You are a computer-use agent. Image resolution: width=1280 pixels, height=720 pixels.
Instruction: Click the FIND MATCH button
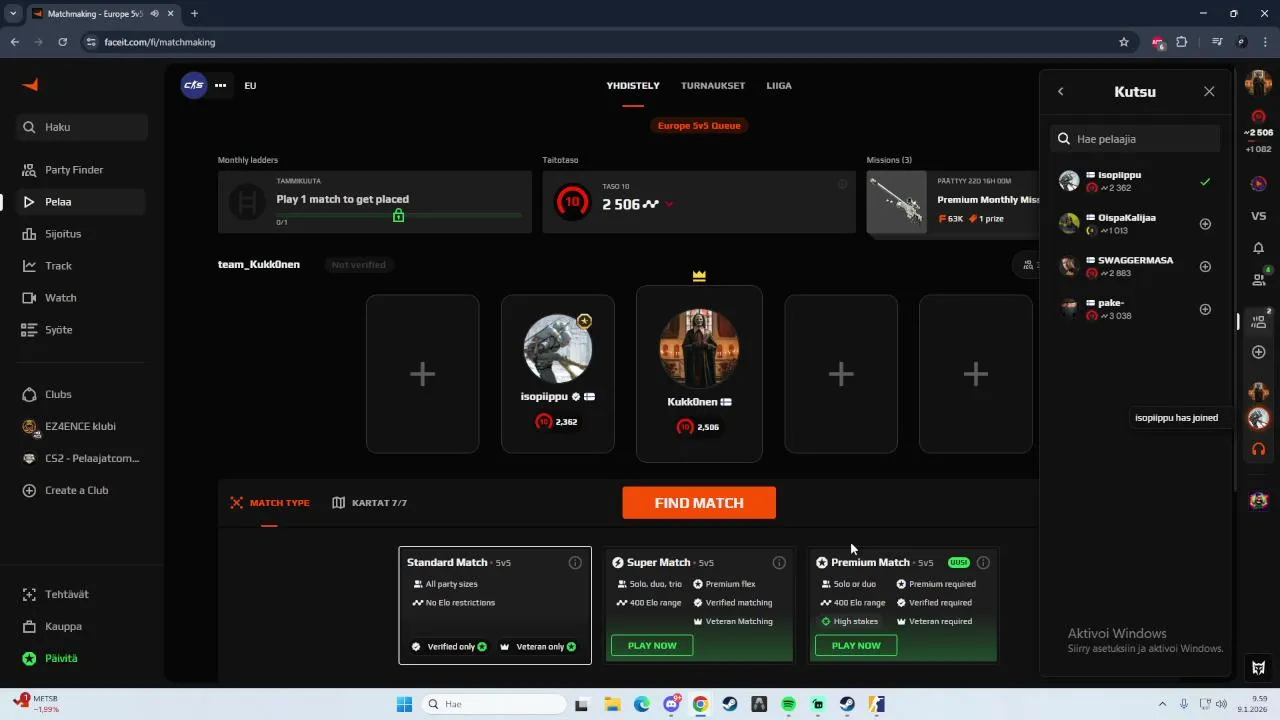[x=699, y=503]
